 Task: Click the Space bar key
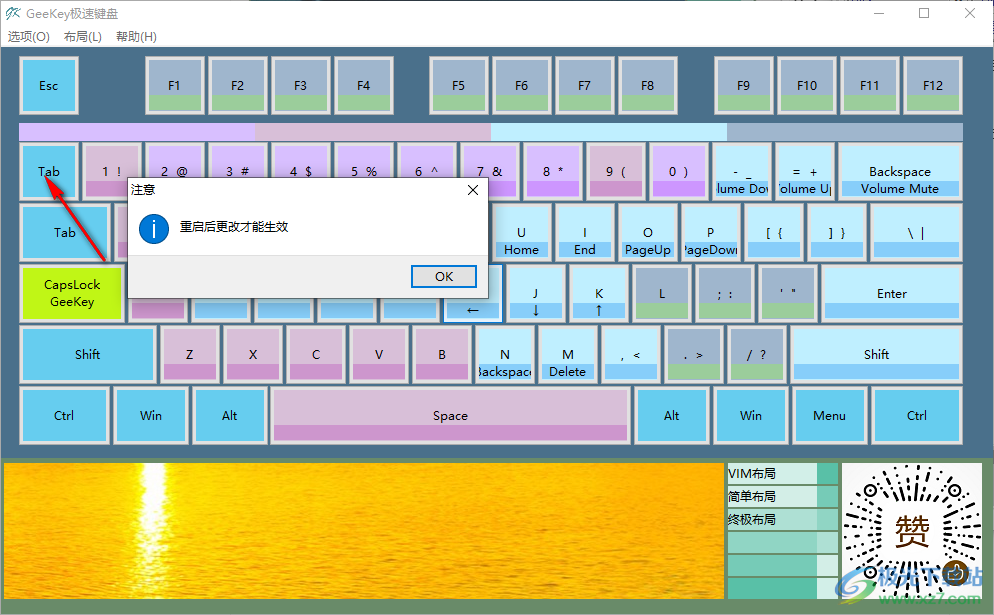click(450, 415)
